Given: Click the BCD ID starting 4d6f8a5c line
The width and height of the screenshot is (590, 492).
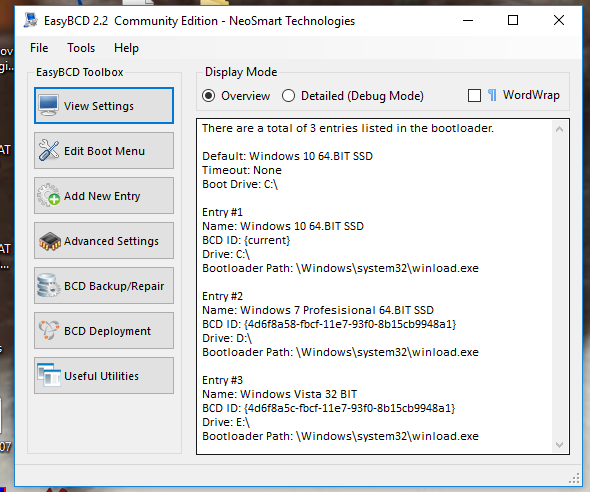Looking at the screenshot, I should pyautogui.click(x=329, y=408).
